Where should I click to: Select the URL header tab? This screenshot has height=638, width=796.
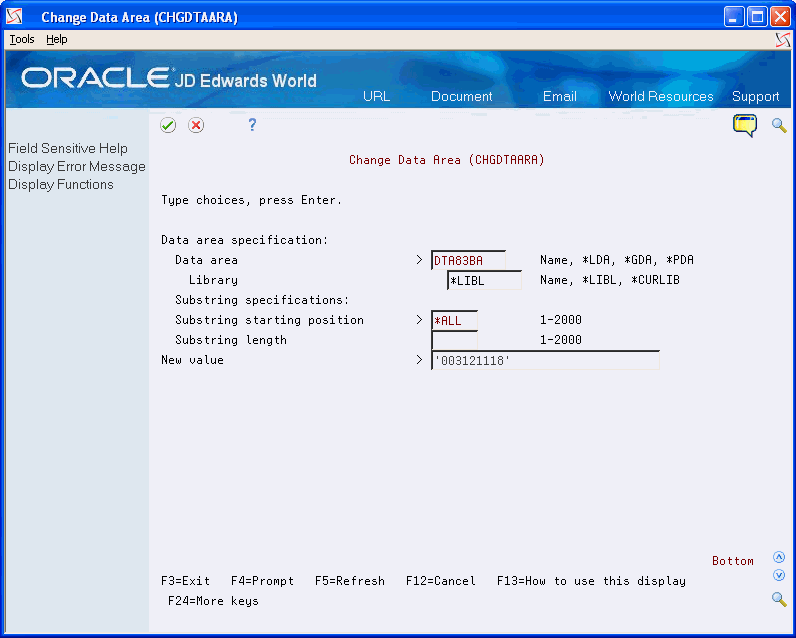[x=377, y=96]
